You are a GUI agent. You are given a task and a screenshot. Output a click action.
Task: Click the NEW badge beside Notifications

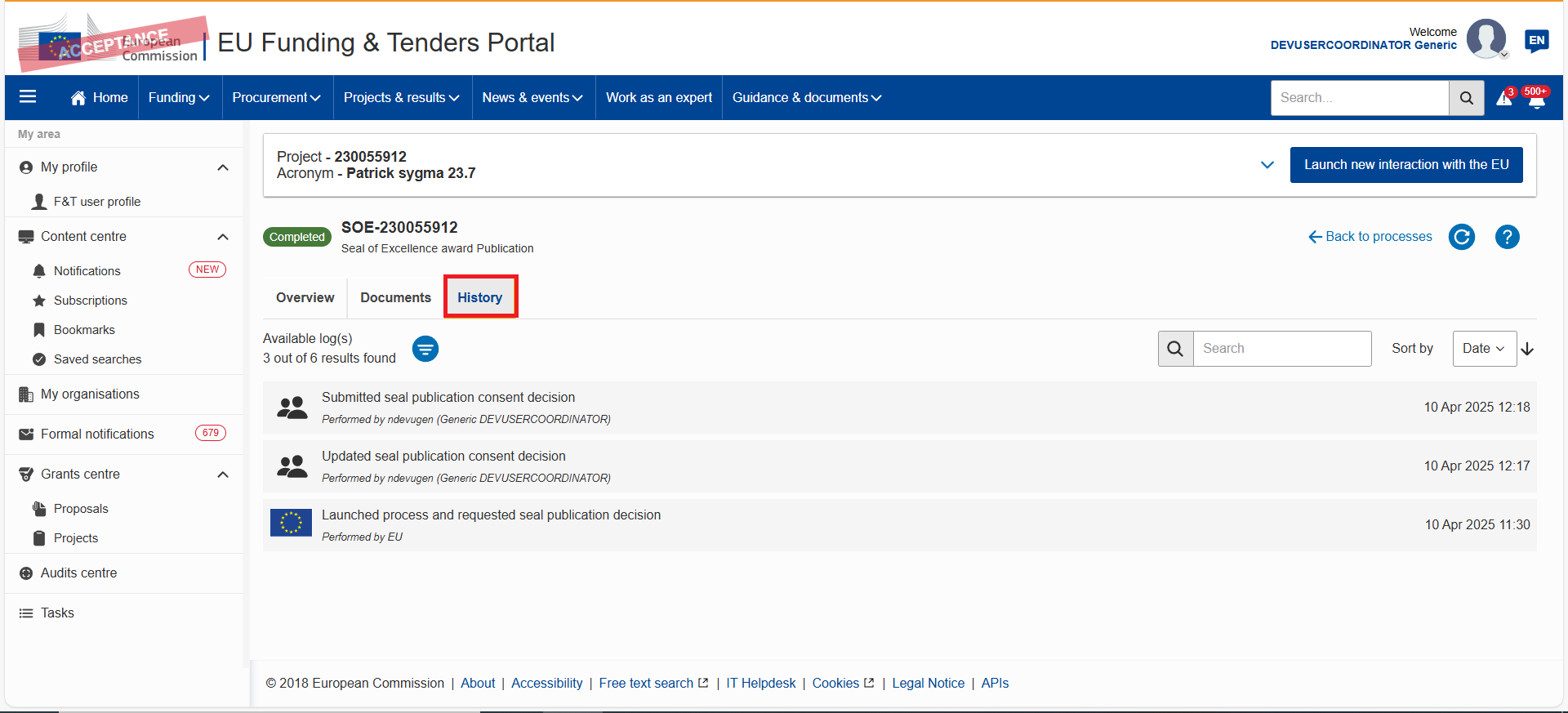(207, 270)
